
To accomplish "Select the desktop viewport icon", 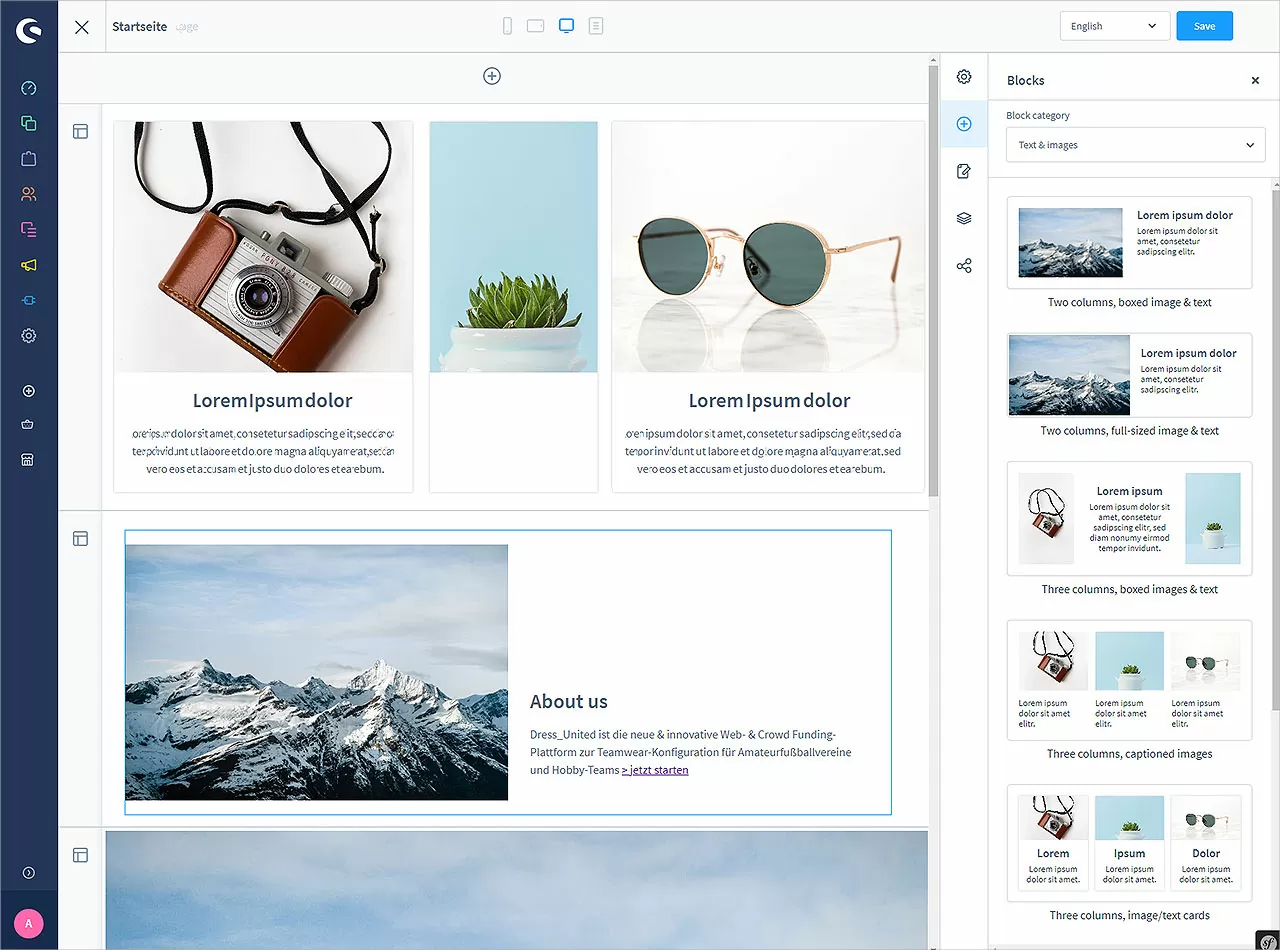I will (566, 25).
